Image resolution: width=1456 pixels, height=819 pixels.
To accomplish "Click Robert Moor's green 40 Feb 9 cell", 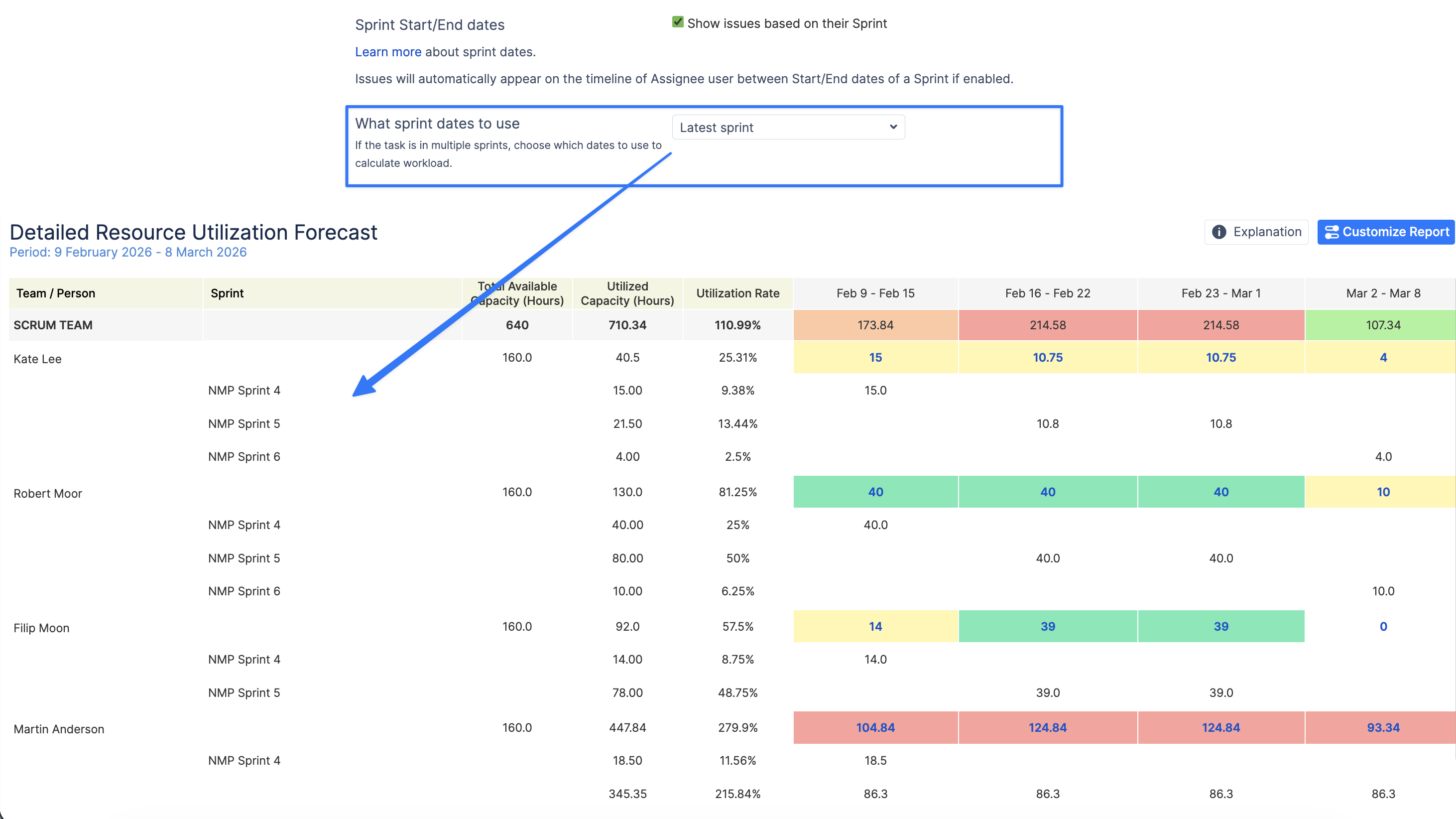I will [875, 492].
